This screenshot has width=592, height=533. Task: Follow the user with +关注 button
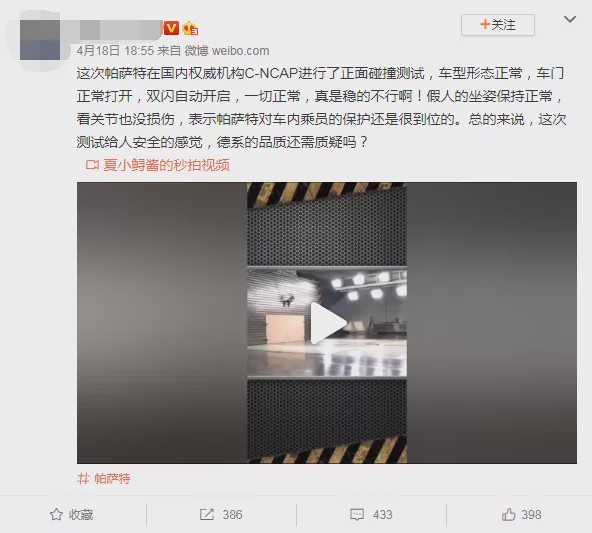[x=498, y=25]
